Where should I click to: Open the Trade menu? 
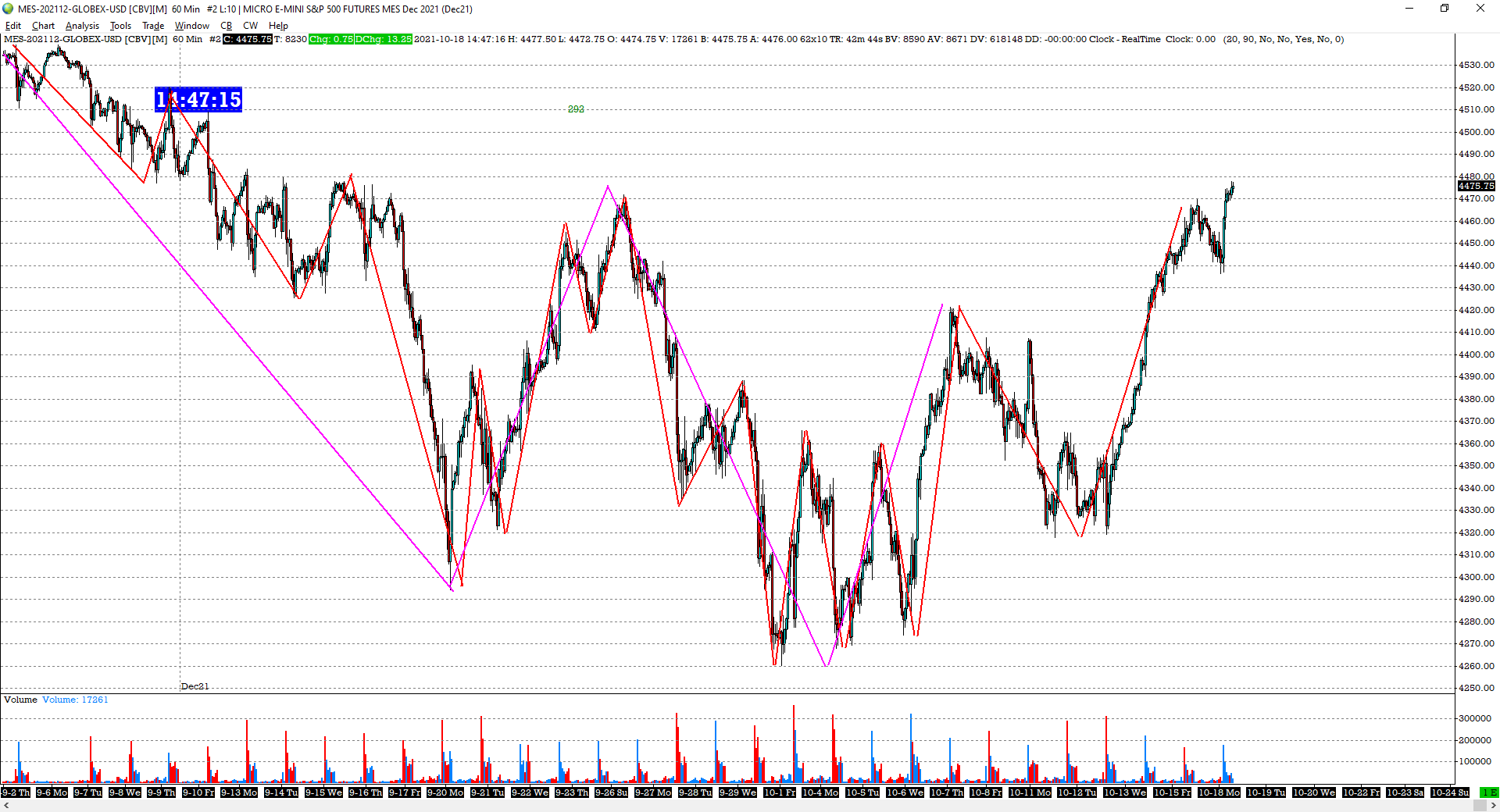click(x=153, y=26)
